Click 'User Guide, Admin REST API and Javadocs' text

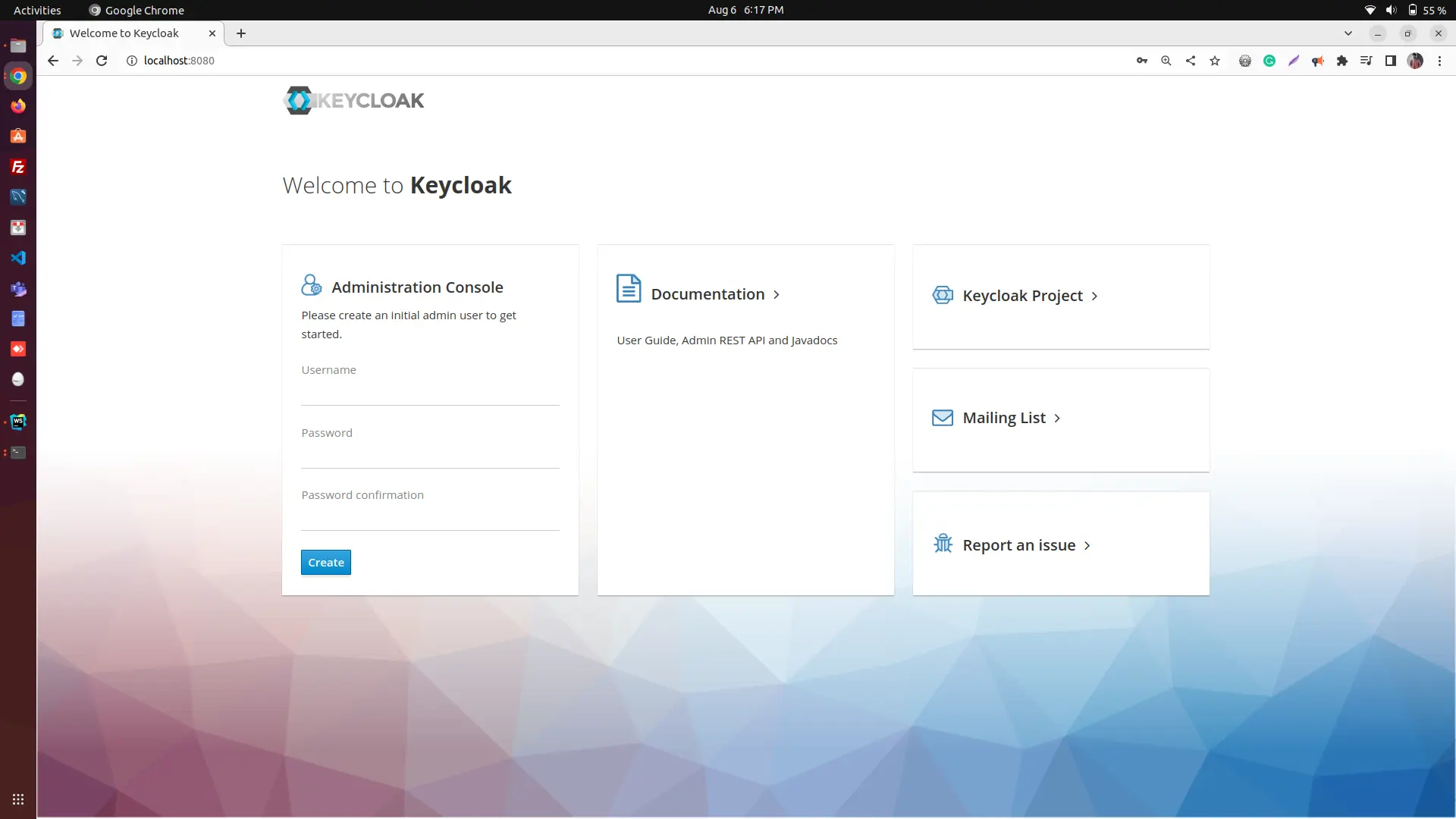pos(726,340)
